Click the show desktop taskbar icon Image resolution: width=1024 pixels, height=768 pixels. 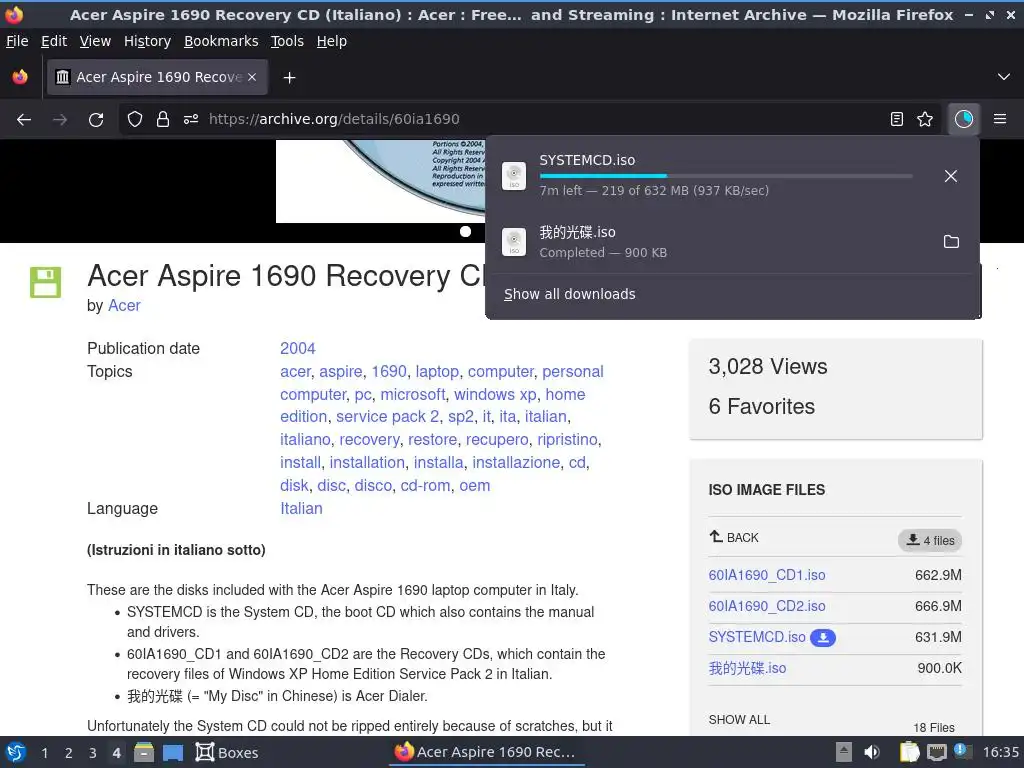click(x=173, y=752)
